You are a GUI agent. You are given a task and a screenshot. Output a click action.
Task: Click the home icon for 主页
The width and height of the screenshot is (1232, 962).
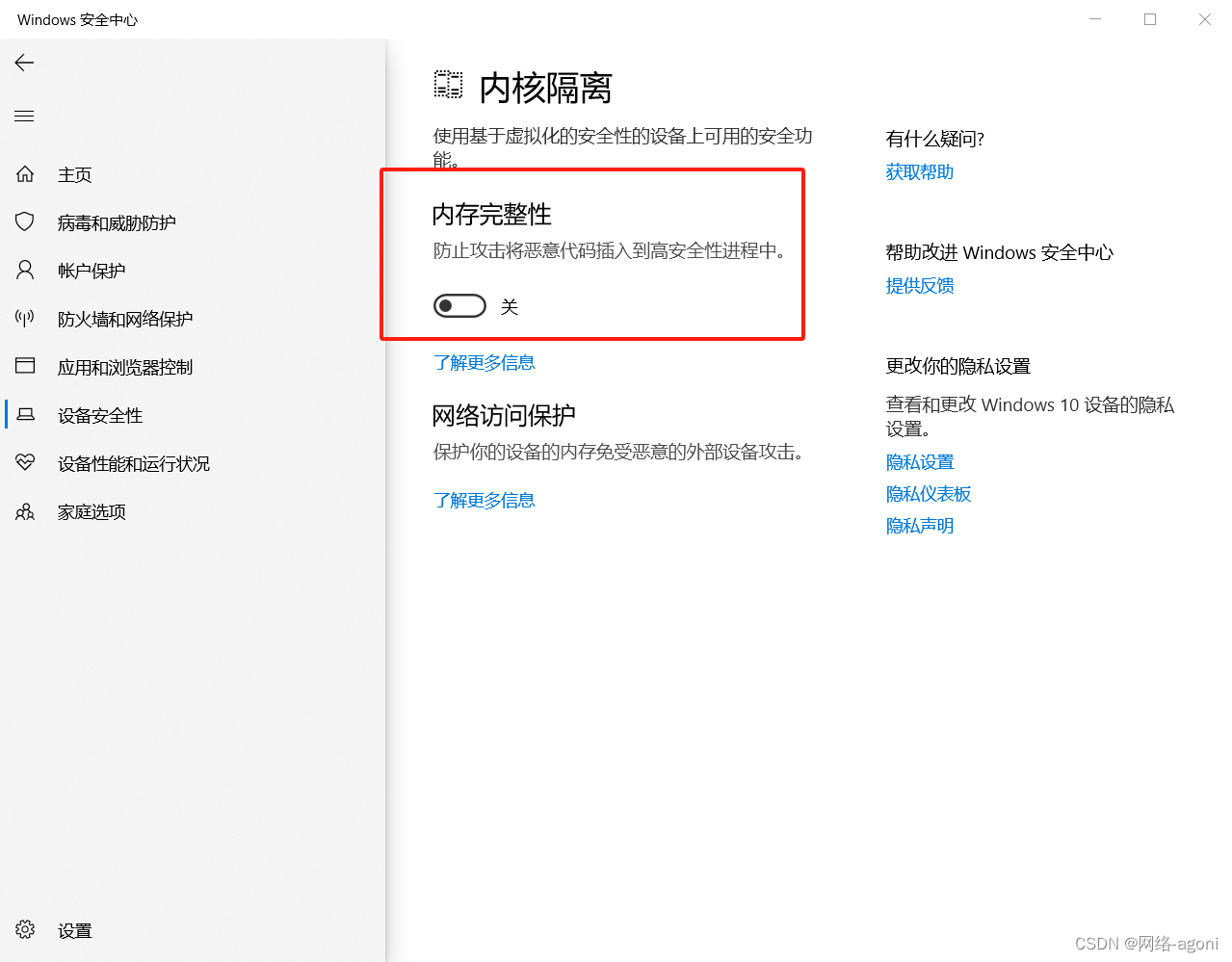[25, 174]
